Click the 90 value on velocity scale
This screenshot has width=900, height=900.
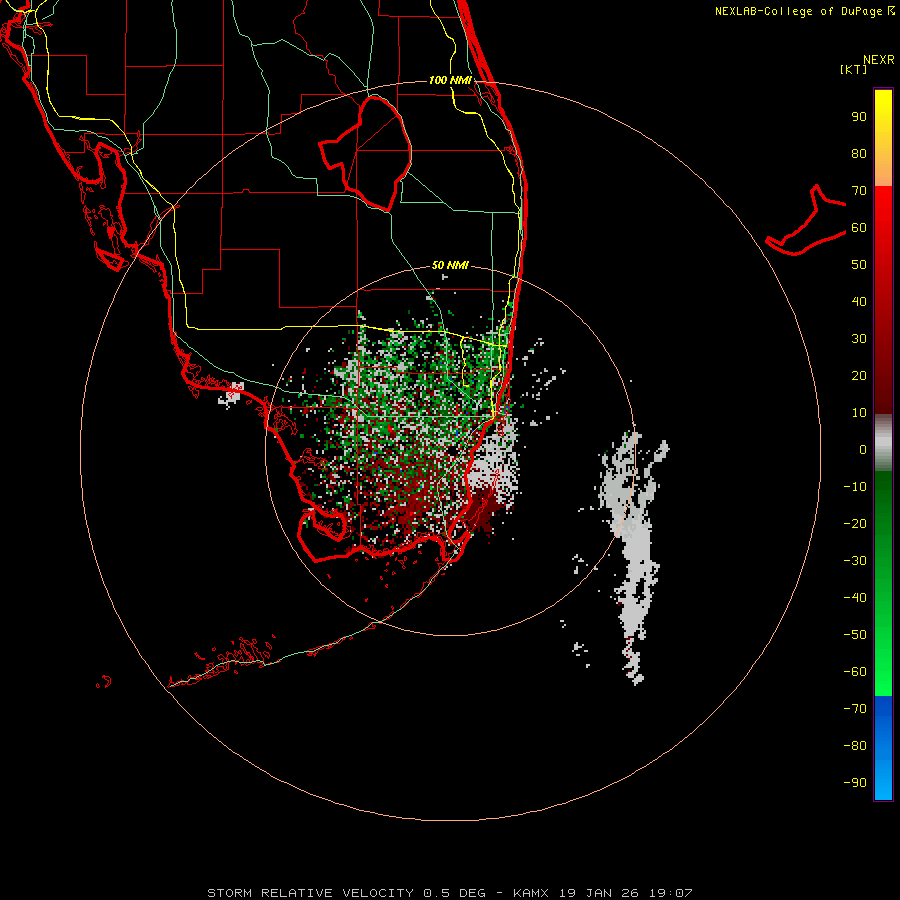tap(859, 117)
